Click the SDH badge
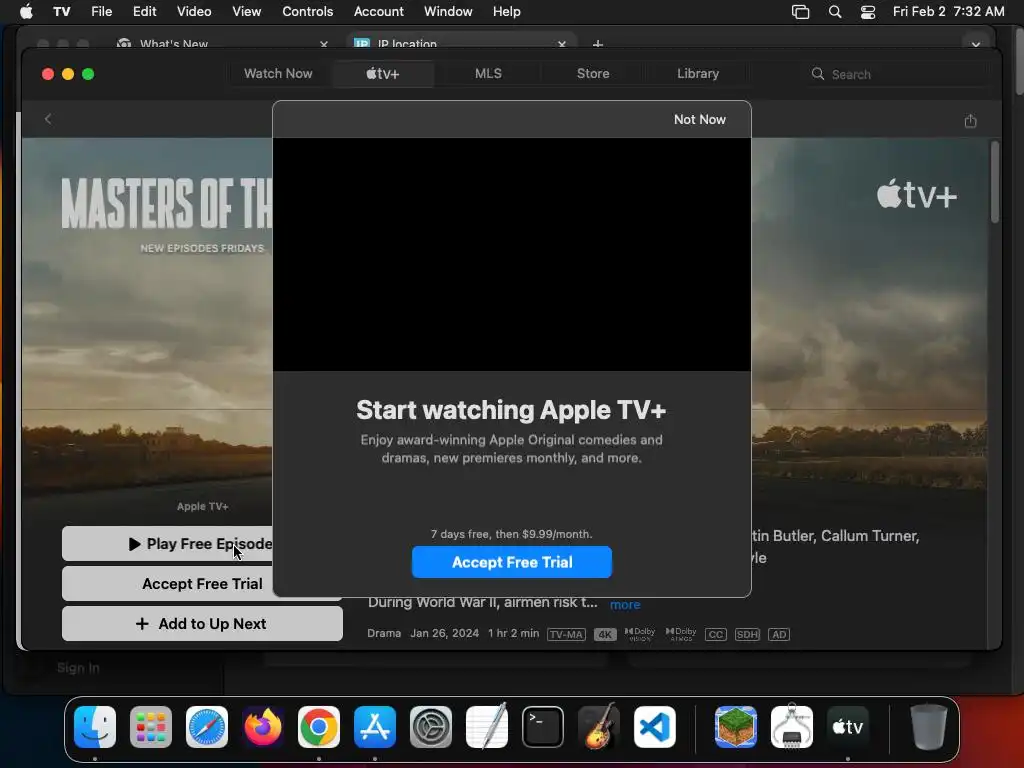The height and width of the screenshot is (768, 1024). coord(747,634)
